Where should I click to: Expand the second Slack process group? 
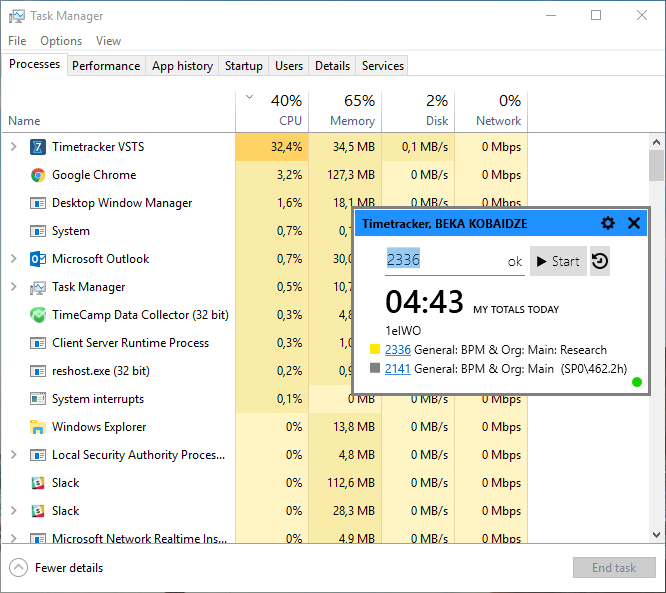(x=14, y=511)
